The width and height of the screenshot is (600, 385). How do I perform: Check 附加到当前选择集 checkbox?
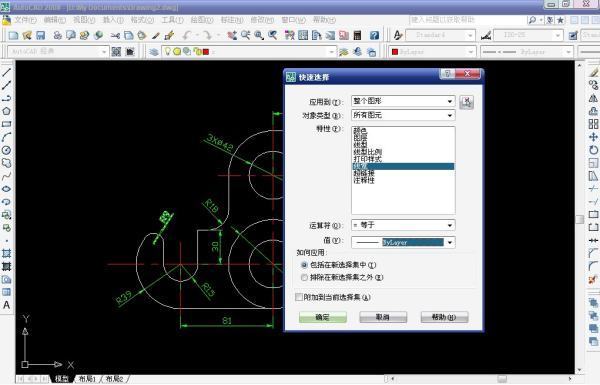tap(299, 297)
